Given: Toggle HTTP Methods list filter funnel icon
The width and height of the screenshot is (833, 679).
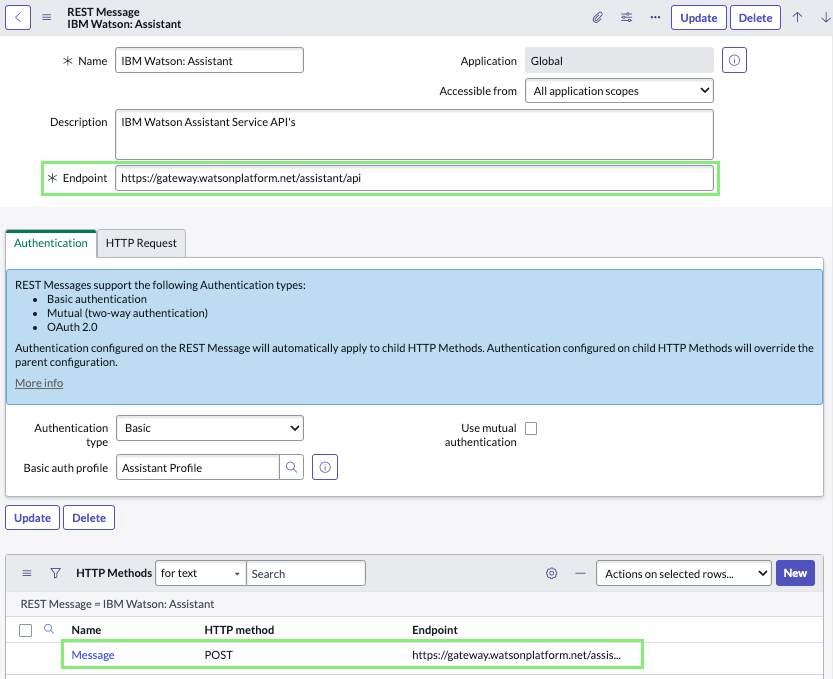Looking at the screenshot, I should point(55,573).
